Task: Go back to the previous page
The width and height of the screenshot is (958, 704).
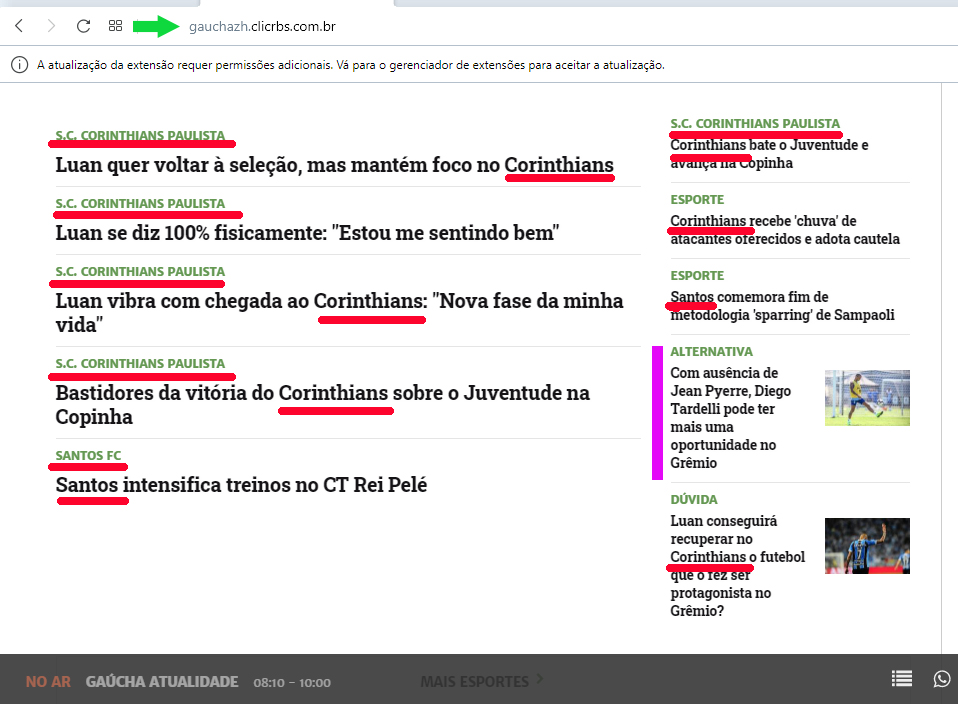Action: pyautogui.click(x=19, y=26)
